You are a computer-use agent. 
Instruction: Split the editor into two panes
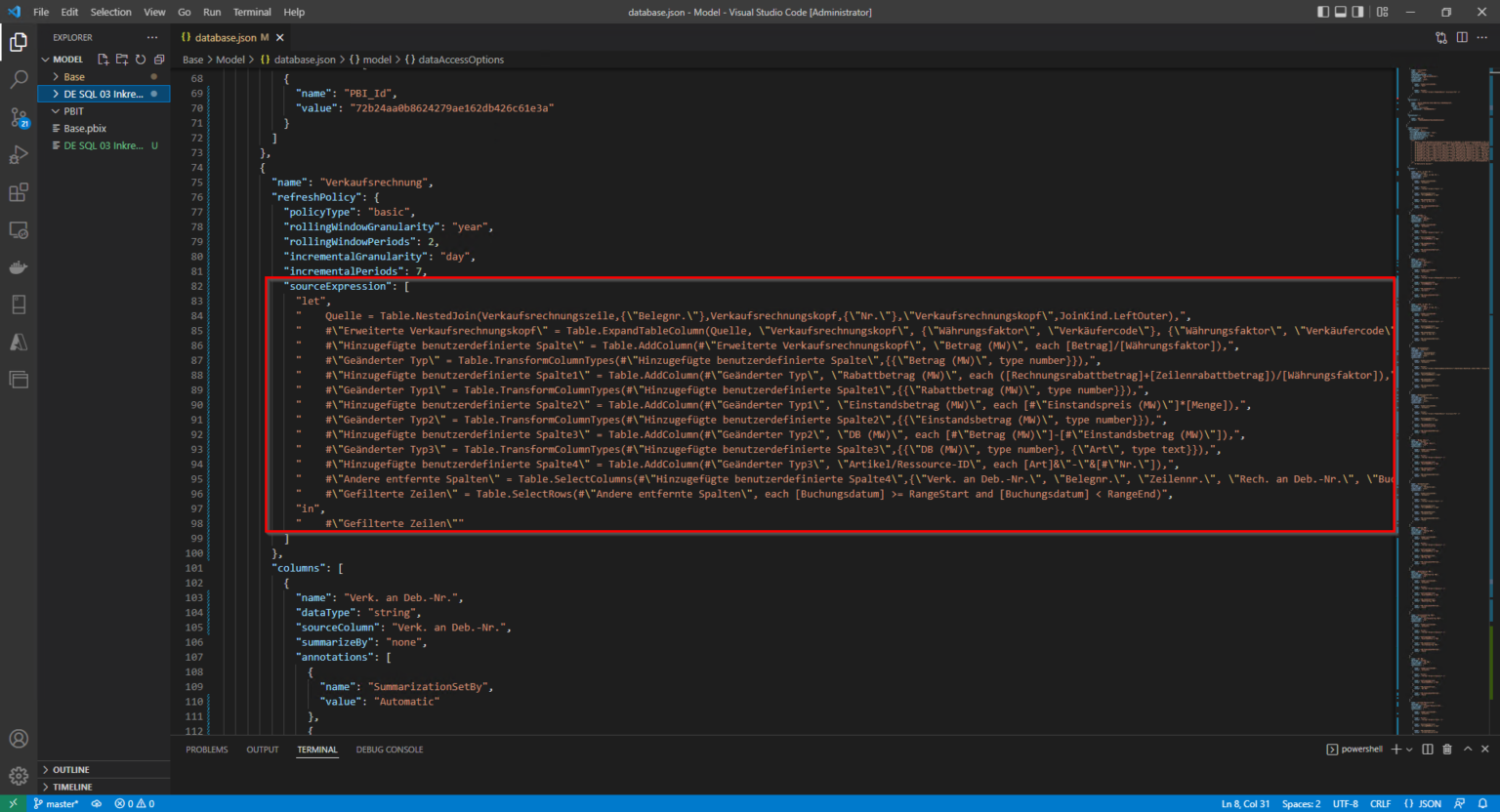(x=1461, y=35)
